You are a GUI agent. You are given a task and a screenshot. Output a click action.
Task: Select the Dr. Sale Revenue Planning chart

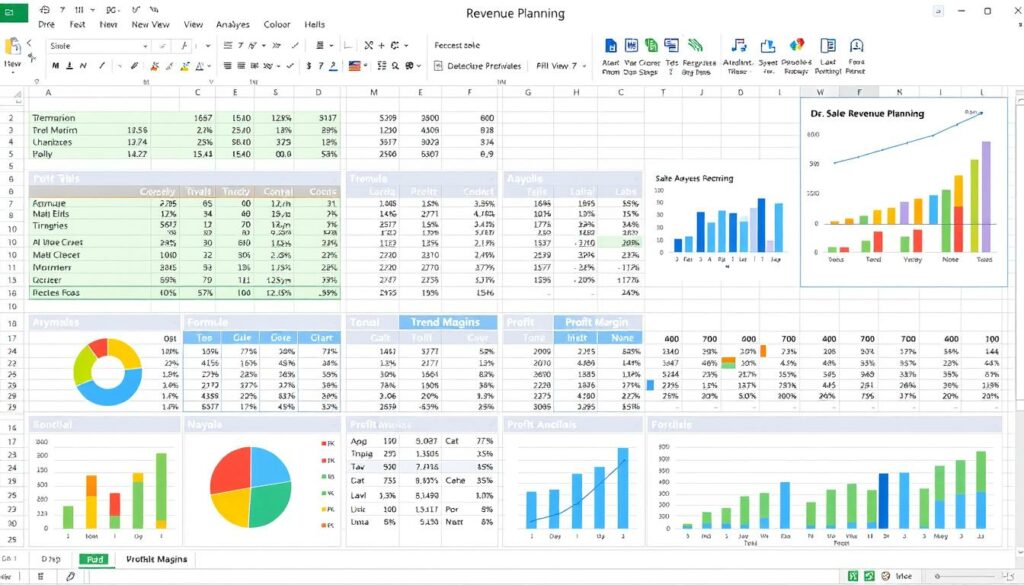(x=904, y=192)
